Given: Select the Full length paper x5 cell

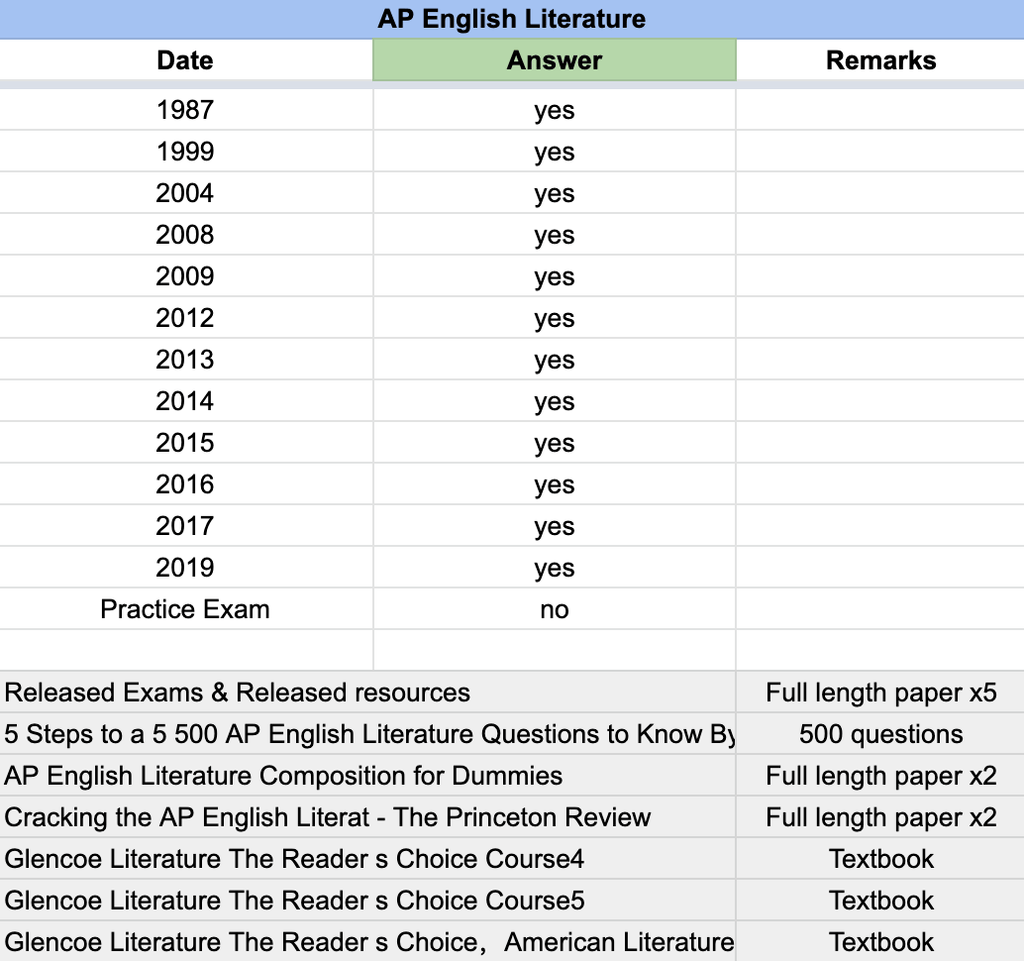Looking at the screenshot, I should pos(881,692).
